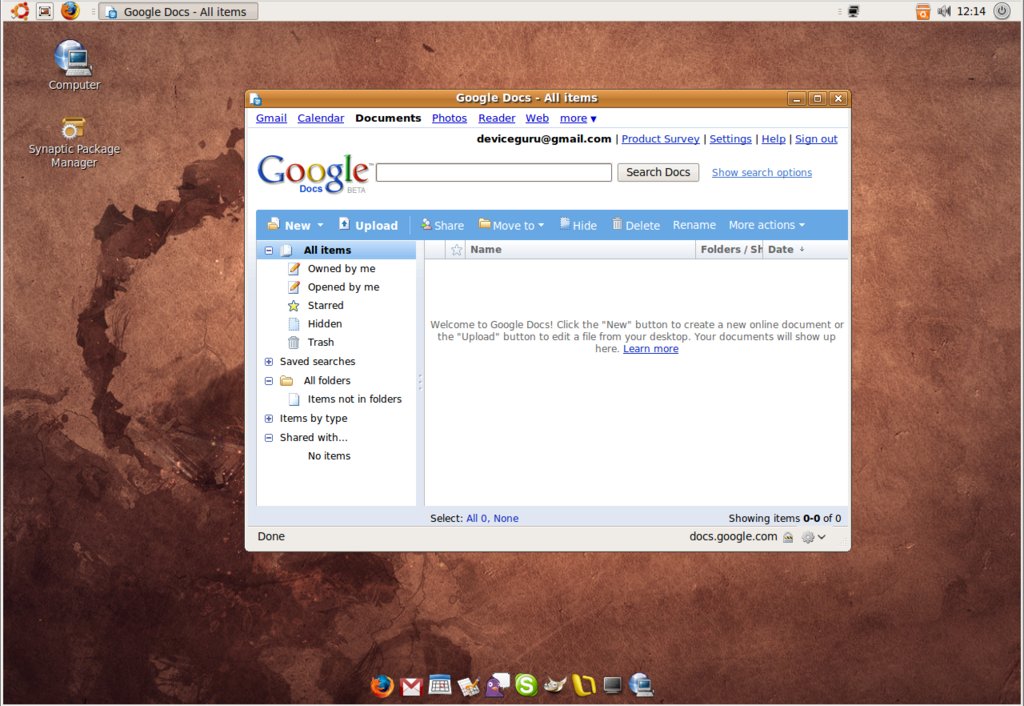Screen dimensions: 1024x706
Task: Go to Reader in the top navigation
Action: 496,118
